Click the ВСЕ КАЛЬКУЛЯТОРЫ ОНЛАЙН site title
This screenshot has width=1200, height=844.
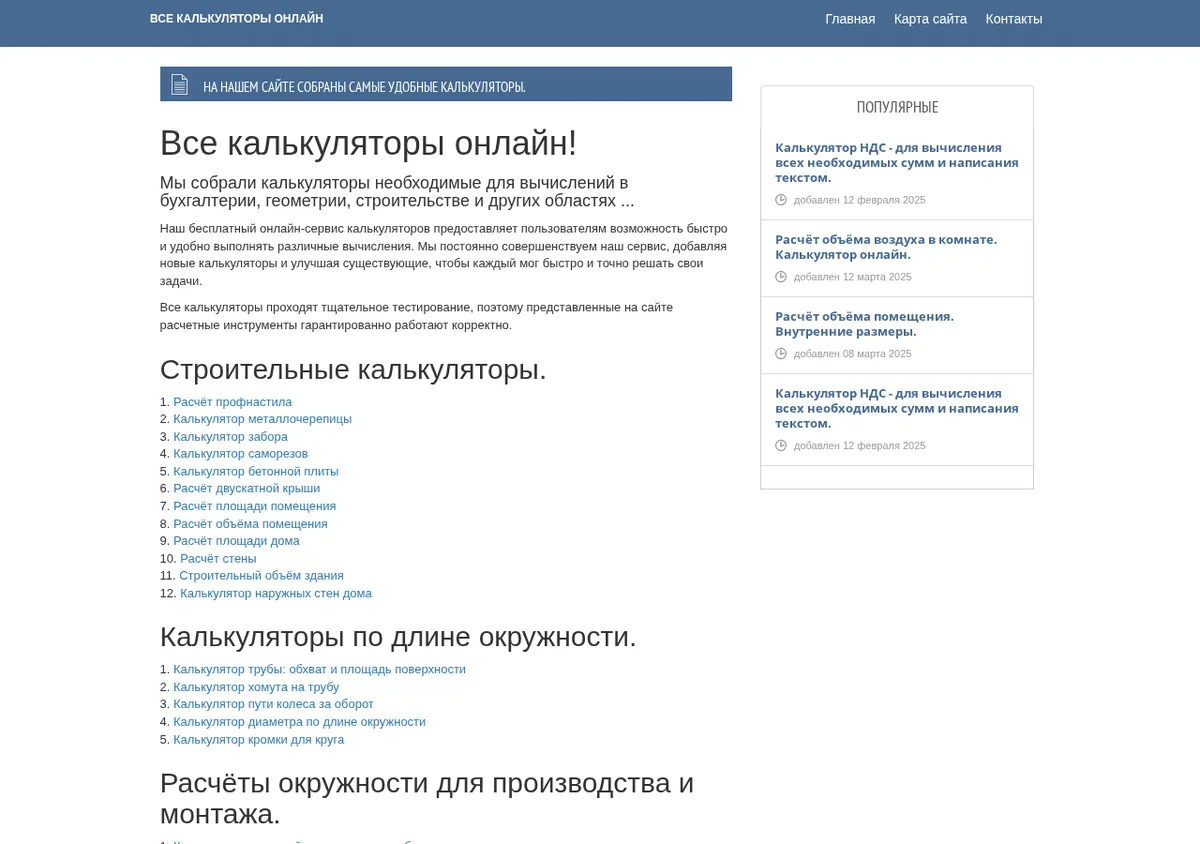[x=237, y=19]
